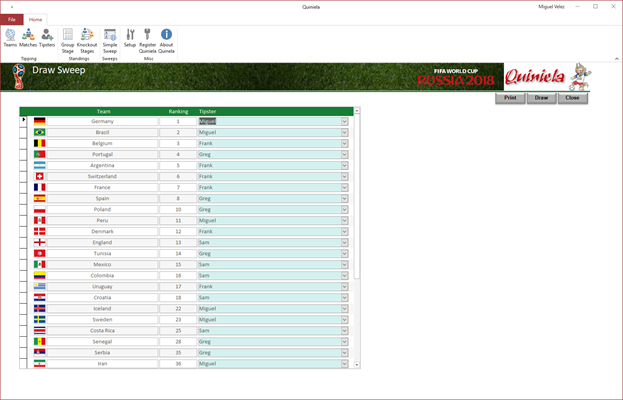Click the Serbia ranking field showing 35

pyautogui.click(x=178, y=352)
